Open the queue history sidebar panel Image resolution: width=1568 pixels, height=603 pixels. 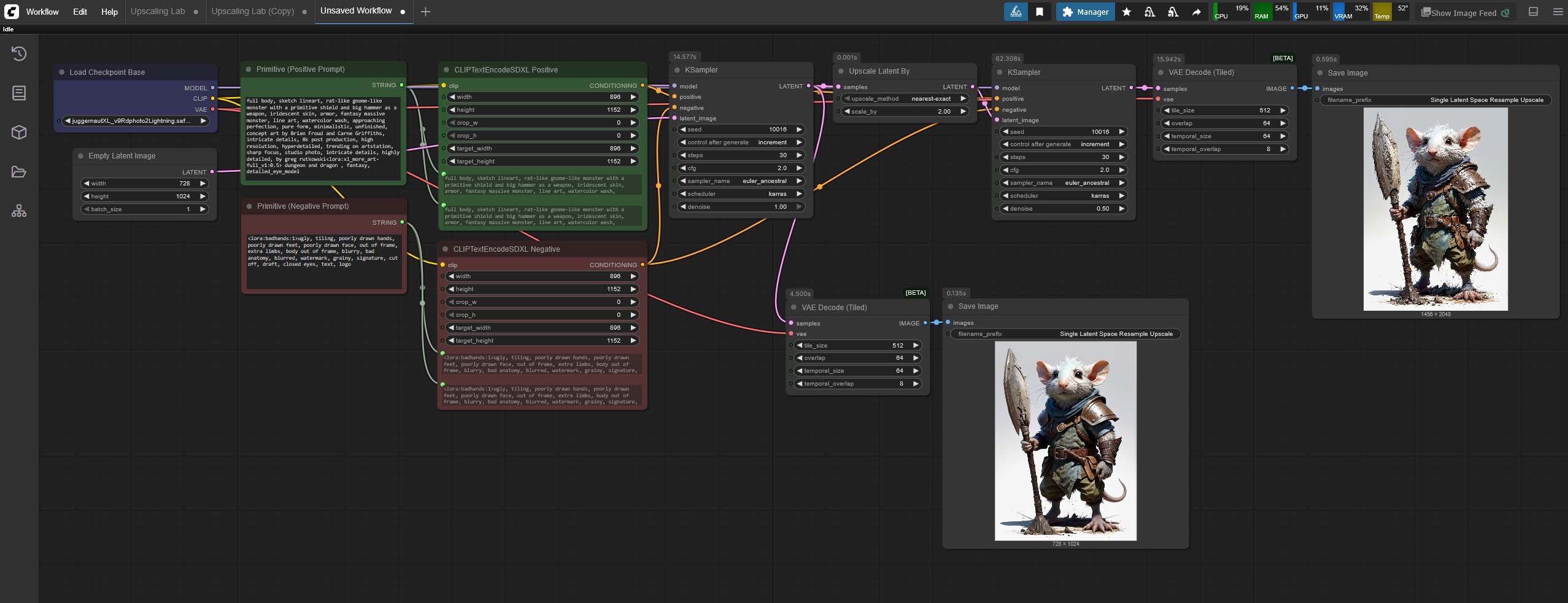pos(19,54)
